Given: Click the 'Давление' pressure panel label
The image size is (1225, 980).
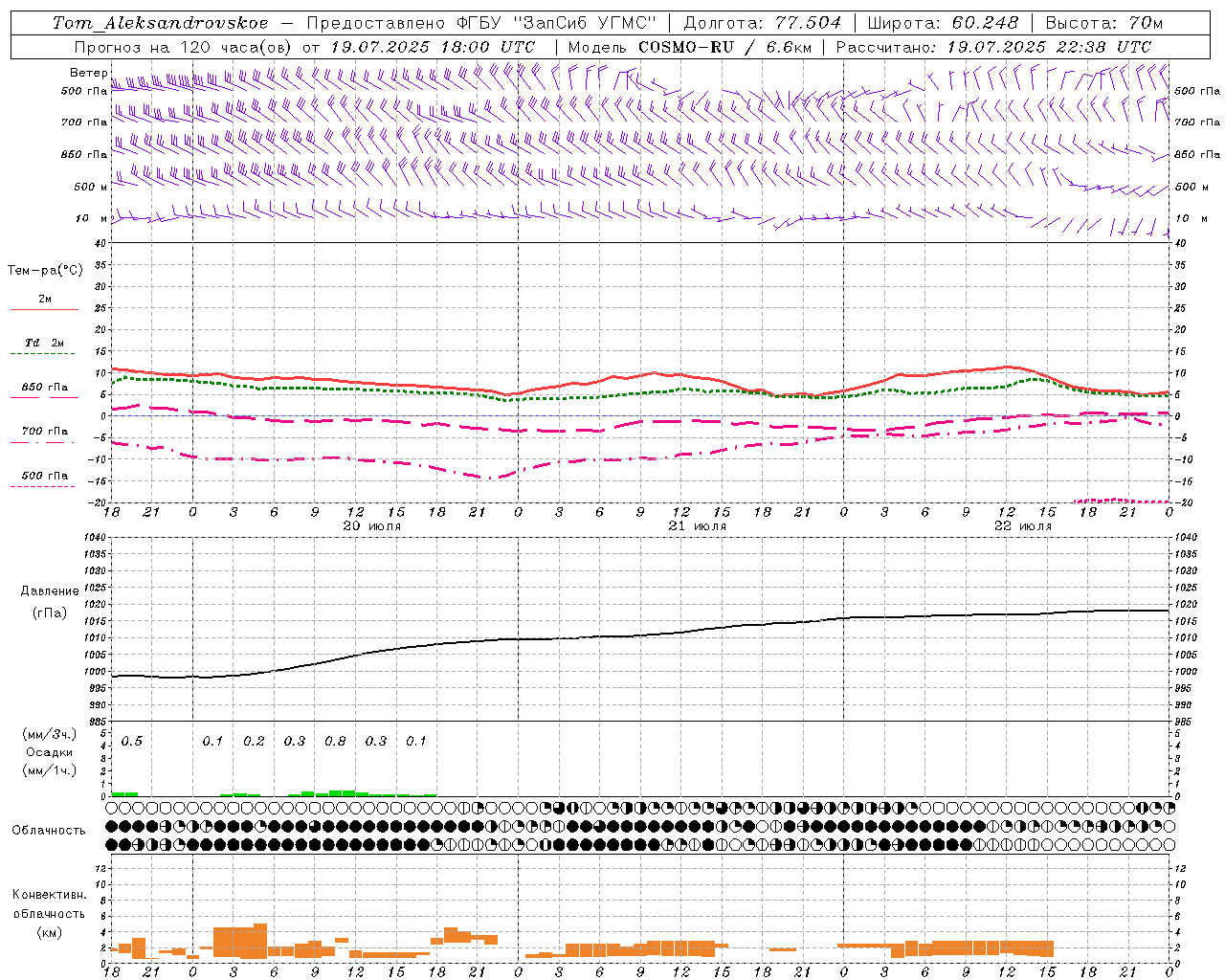Looking at the screenshot, I should [x=50, y=591].
